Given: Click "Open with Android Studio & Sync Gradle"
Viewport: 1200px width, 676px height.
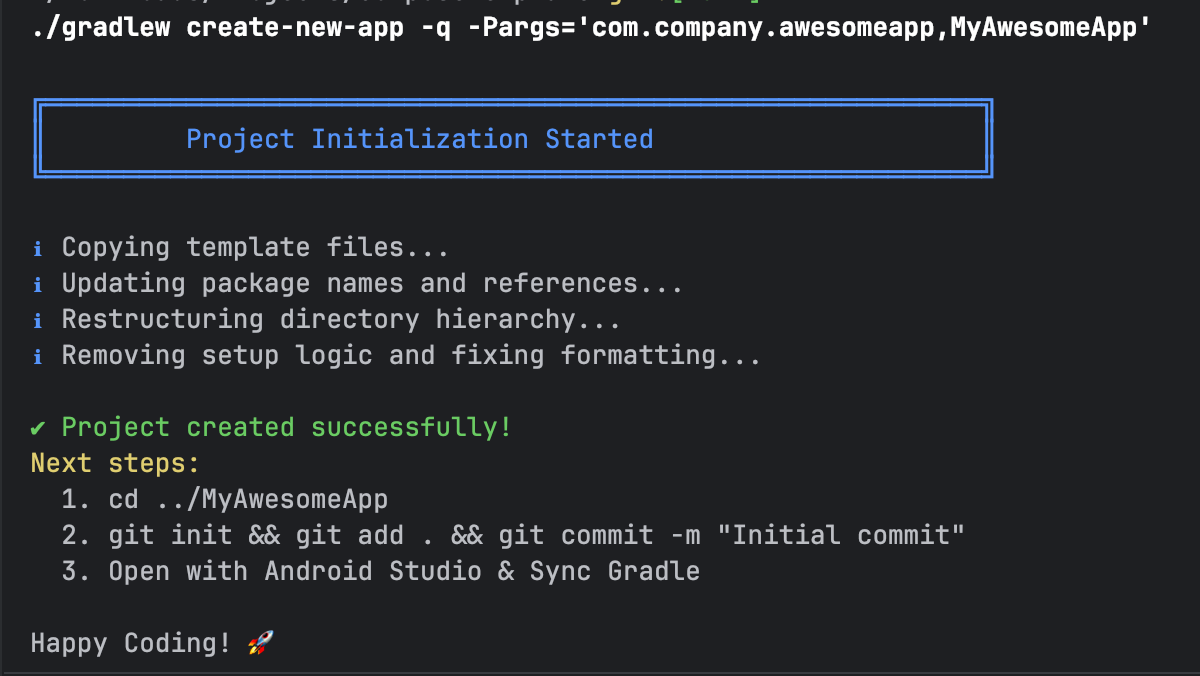Looking at the screenshot, I should click(404, 572).
